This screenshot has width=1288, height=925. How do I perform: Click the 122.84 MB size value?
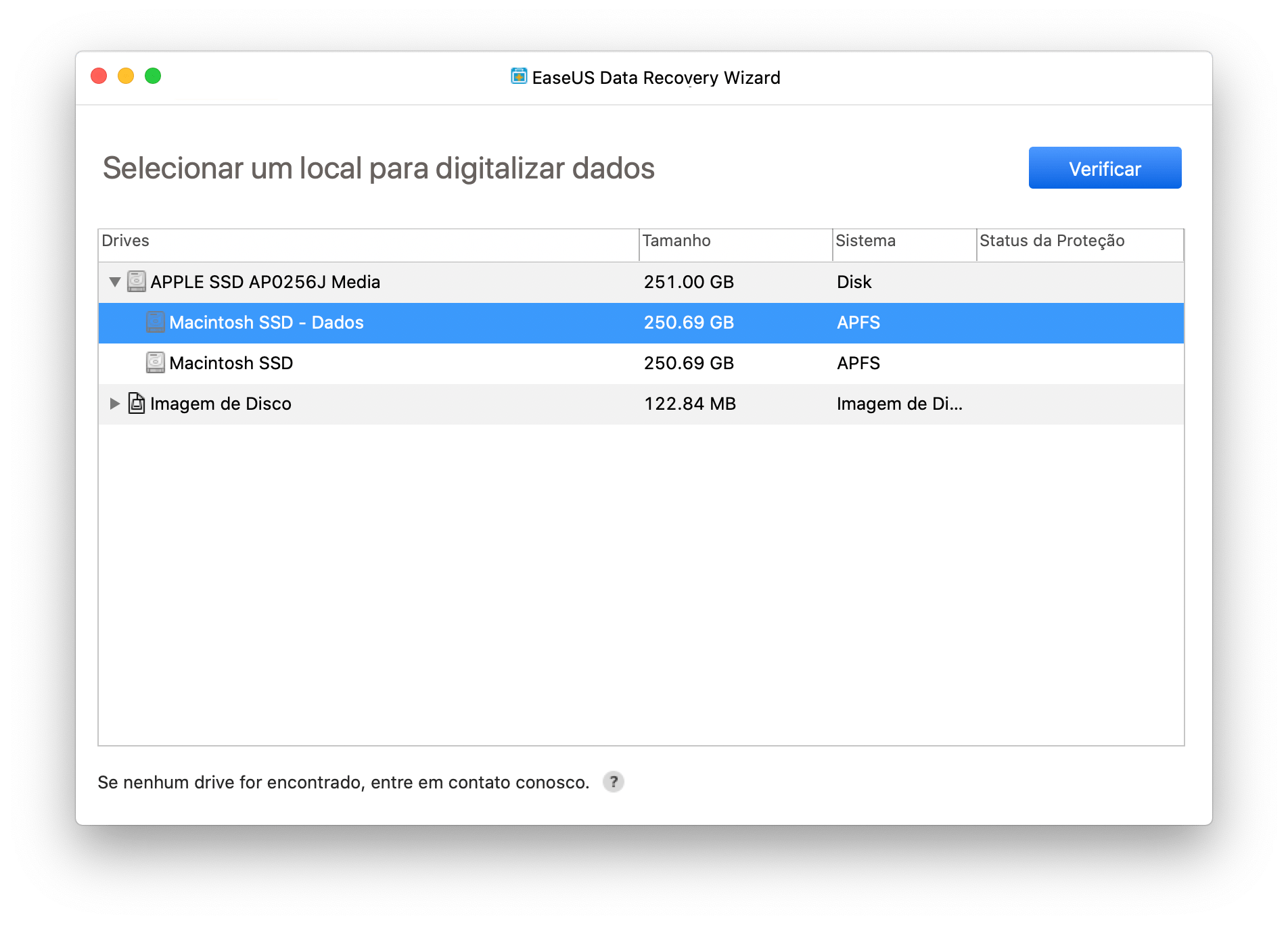point(690,404)
